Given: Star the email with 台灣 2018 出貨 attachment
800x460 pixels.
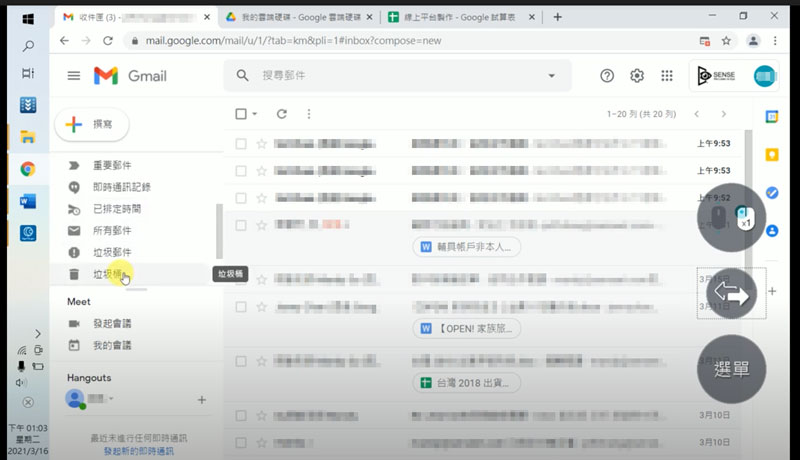Looking at the screenshot, I should pos(261,361).
